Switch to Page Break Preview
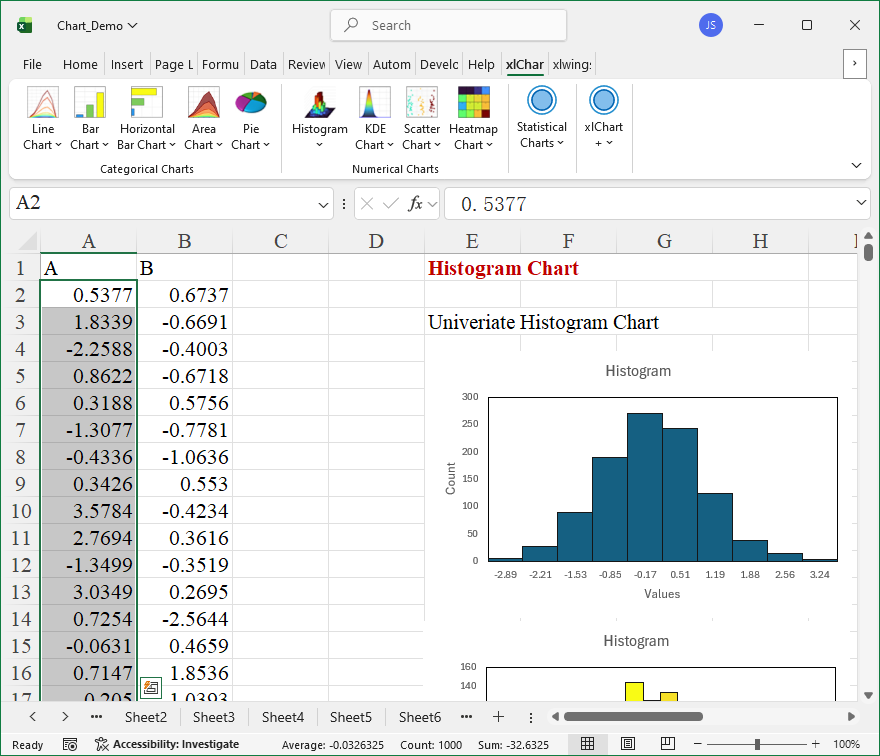The image size is (880, 756). click(665, 744)
